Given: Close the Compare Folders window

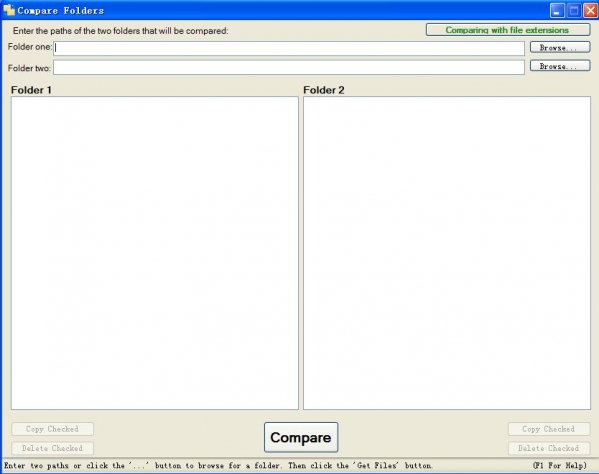Looking at the screenshot, I should coord(590,10).
